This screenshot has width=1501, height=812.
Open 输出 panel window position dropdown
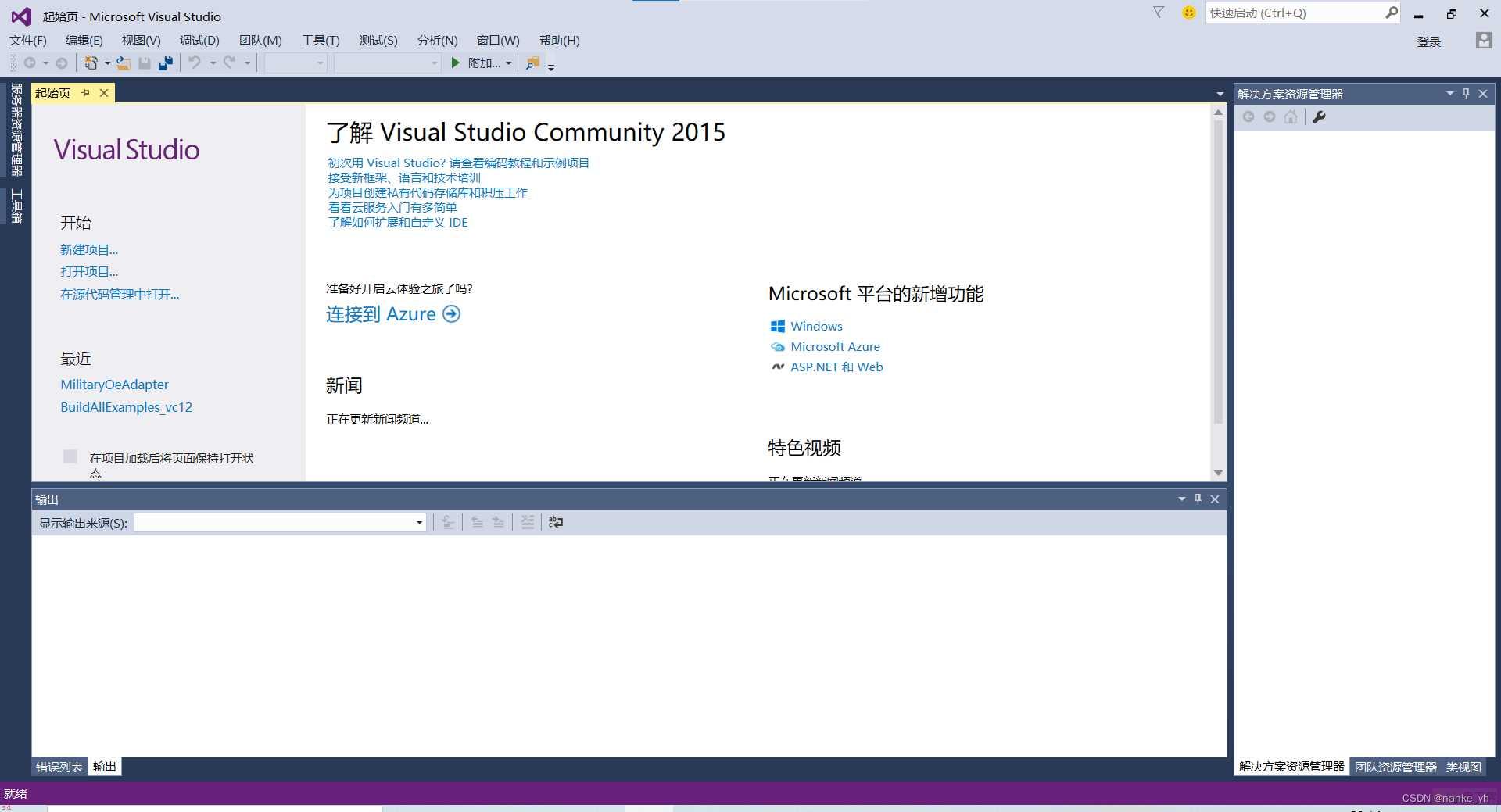tap(1181, 499)
